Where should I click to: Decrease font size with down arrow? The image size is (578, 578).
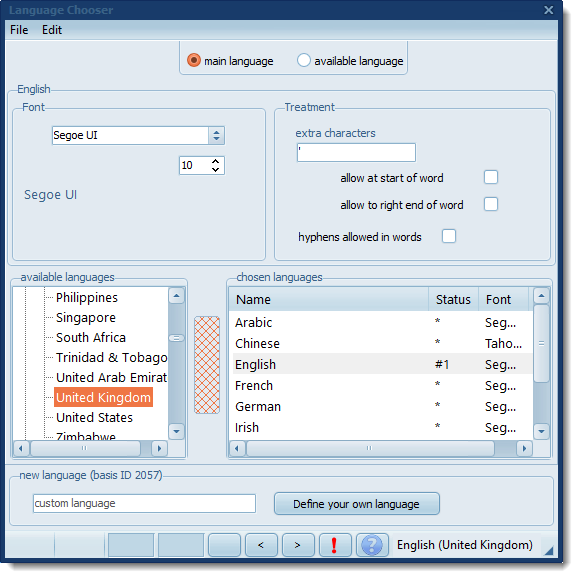[216, 170]
